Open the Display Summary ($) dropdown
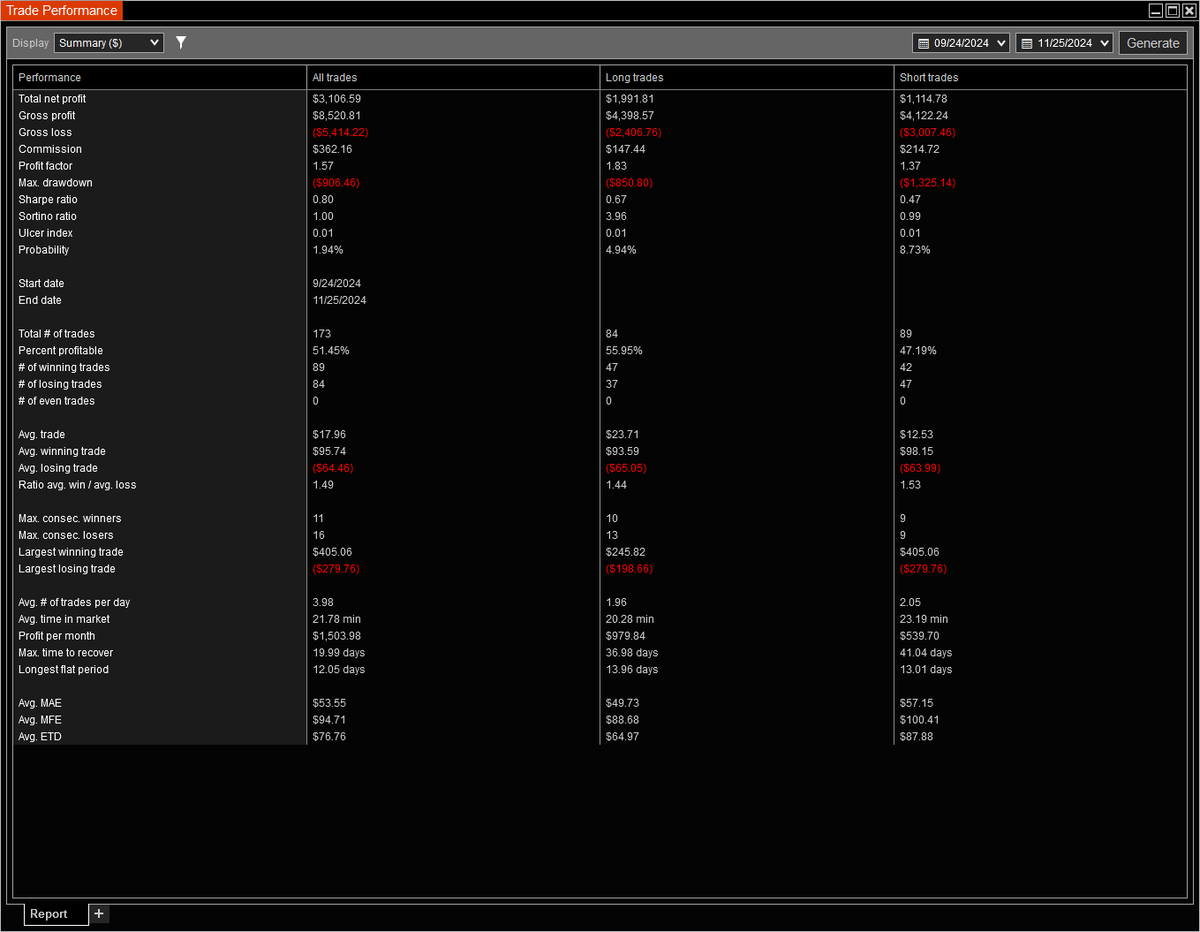Viewport: 1200px width, 932px height. (x=109, y=43)
